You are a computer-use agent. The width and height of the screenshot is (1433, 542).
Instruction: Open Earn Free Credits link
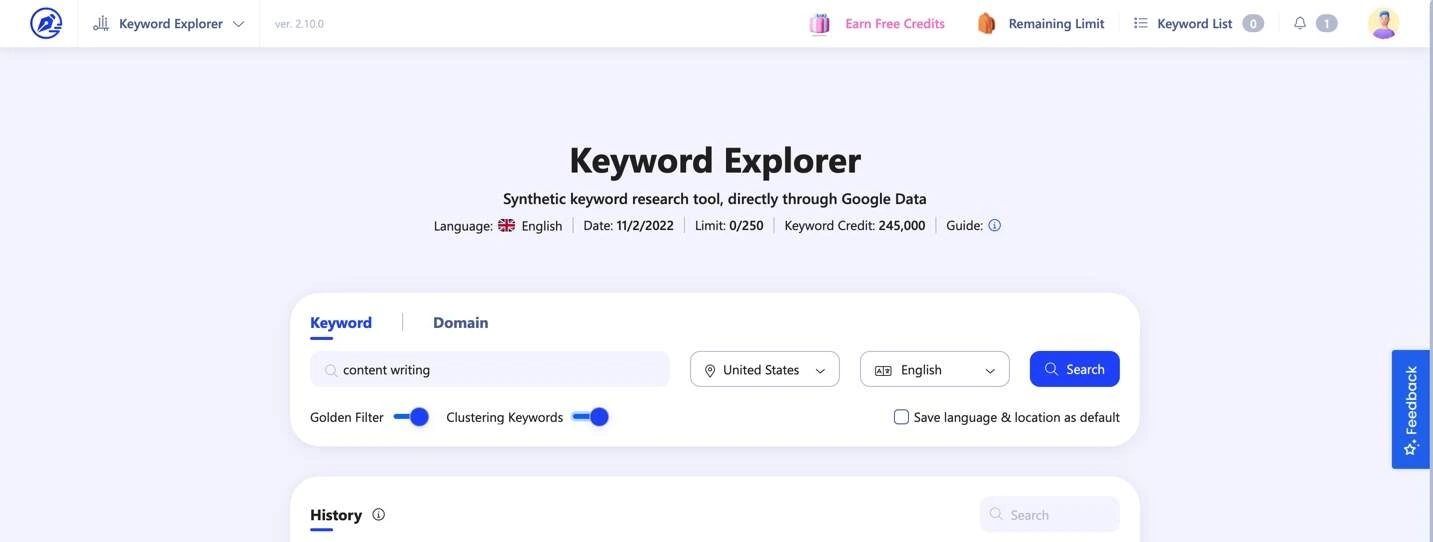tap(894, 24)
